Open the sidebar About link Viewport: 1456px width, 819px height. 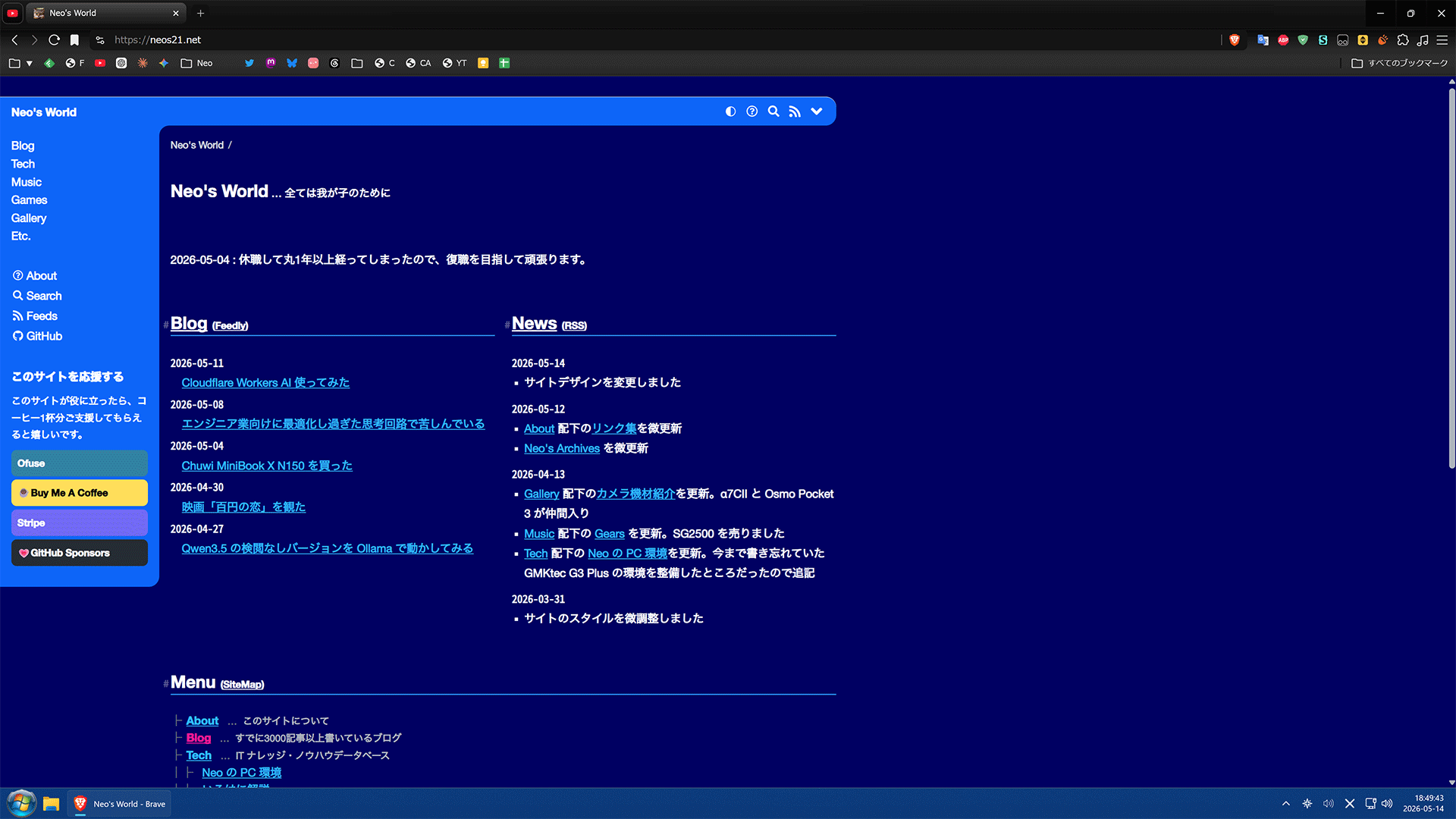[35, 276]
